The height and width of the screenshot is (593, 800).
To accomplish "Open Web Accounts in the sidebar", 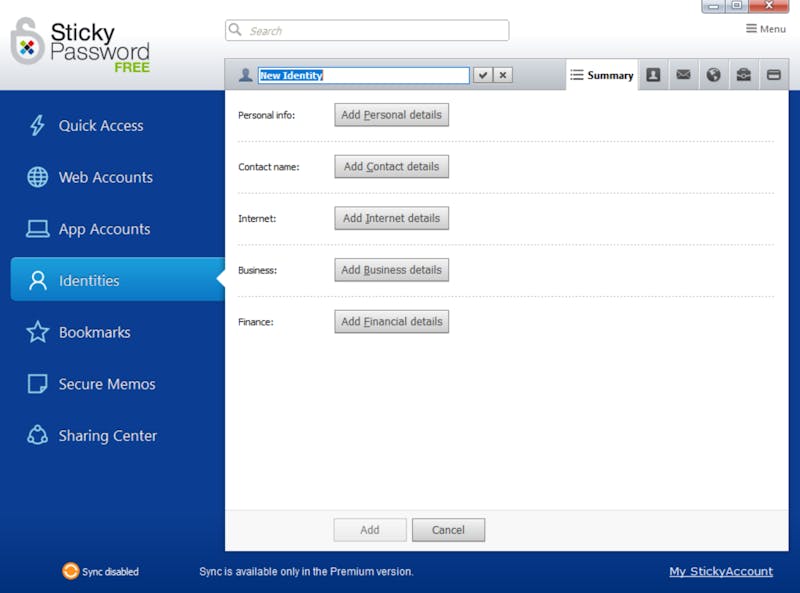I will pos(117,177).
